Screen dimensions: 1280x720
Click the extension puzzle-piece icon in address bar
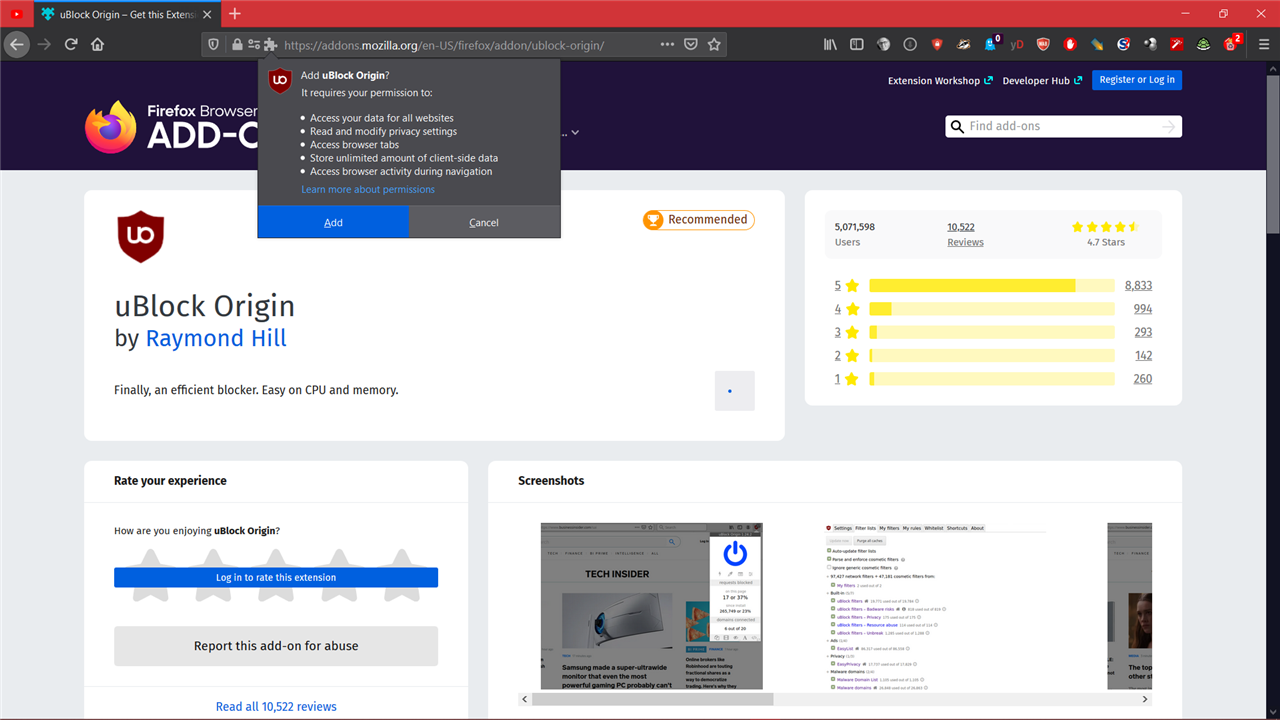[270, 44]
